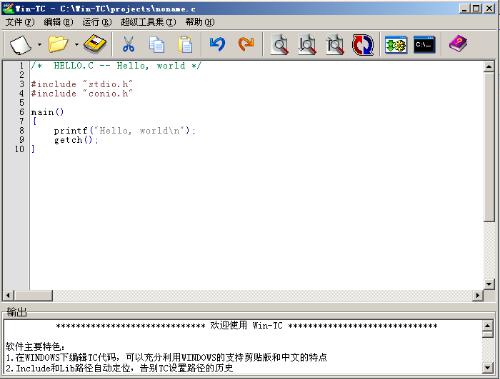Expand the Open folder dropdown arrow
Screen dimensions: 500x379
pos(76,44)
